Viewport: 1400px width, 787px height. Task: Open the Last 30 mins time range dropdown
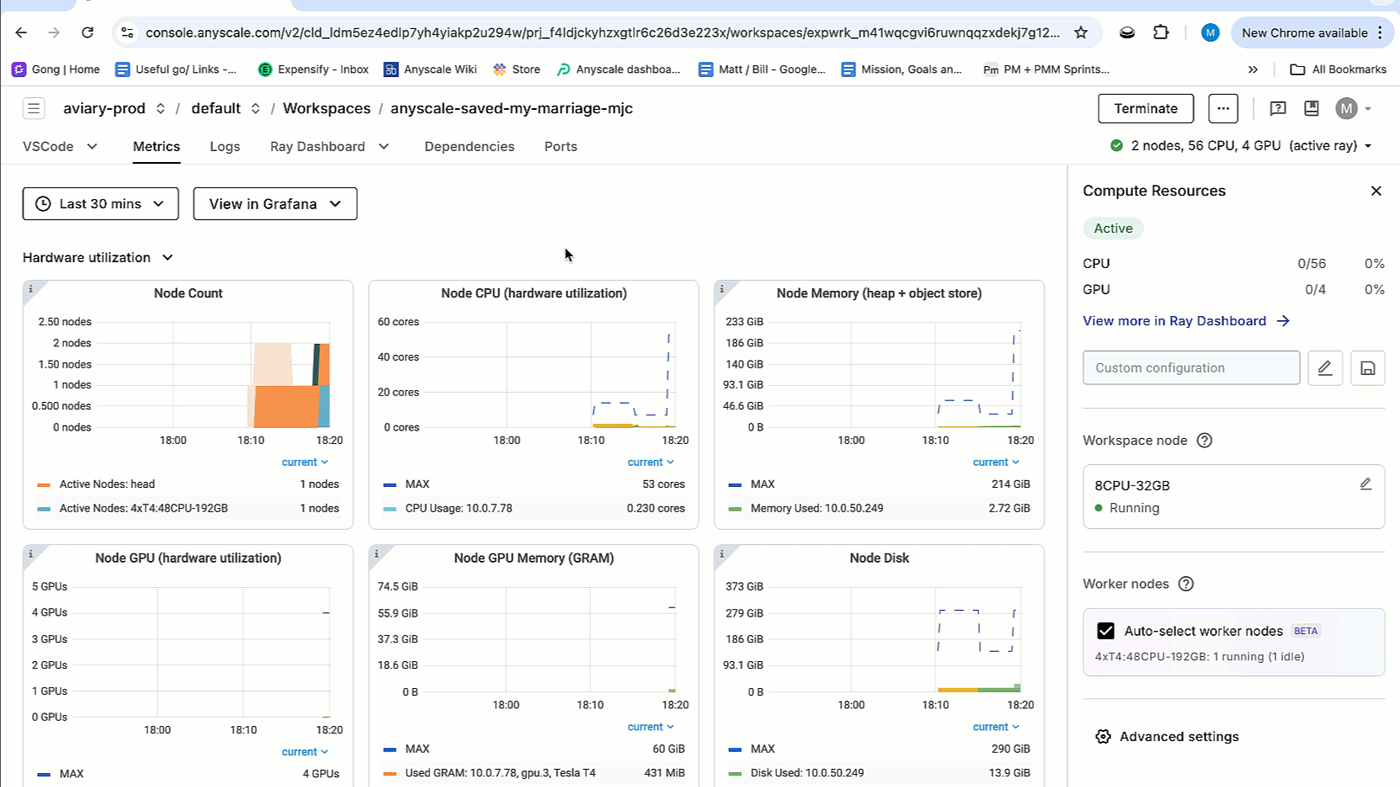pyautogui.click(x=101, y=204)
